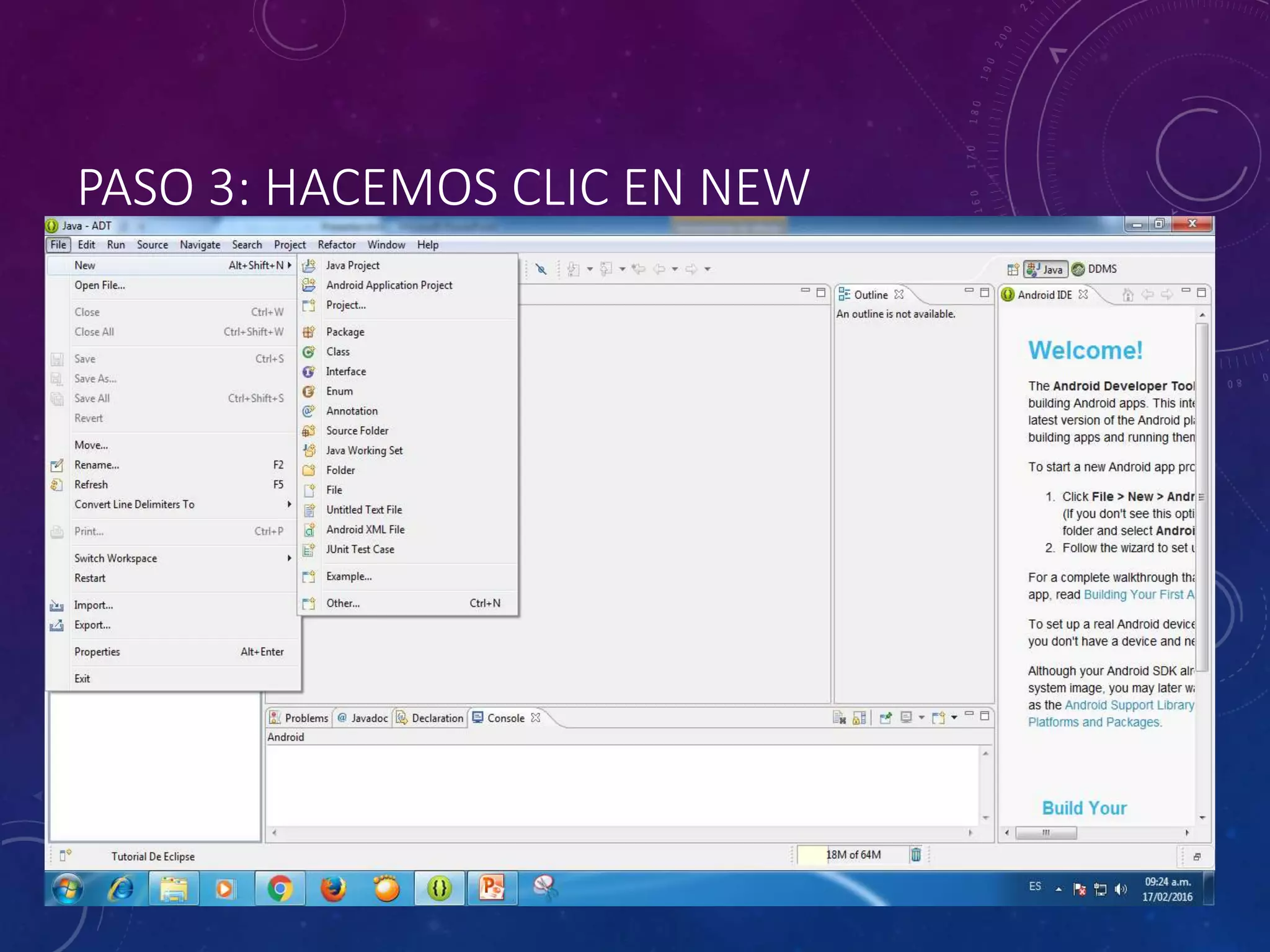
Task: Toggle the Scroll Lock console button
Action: click(859, 718)
